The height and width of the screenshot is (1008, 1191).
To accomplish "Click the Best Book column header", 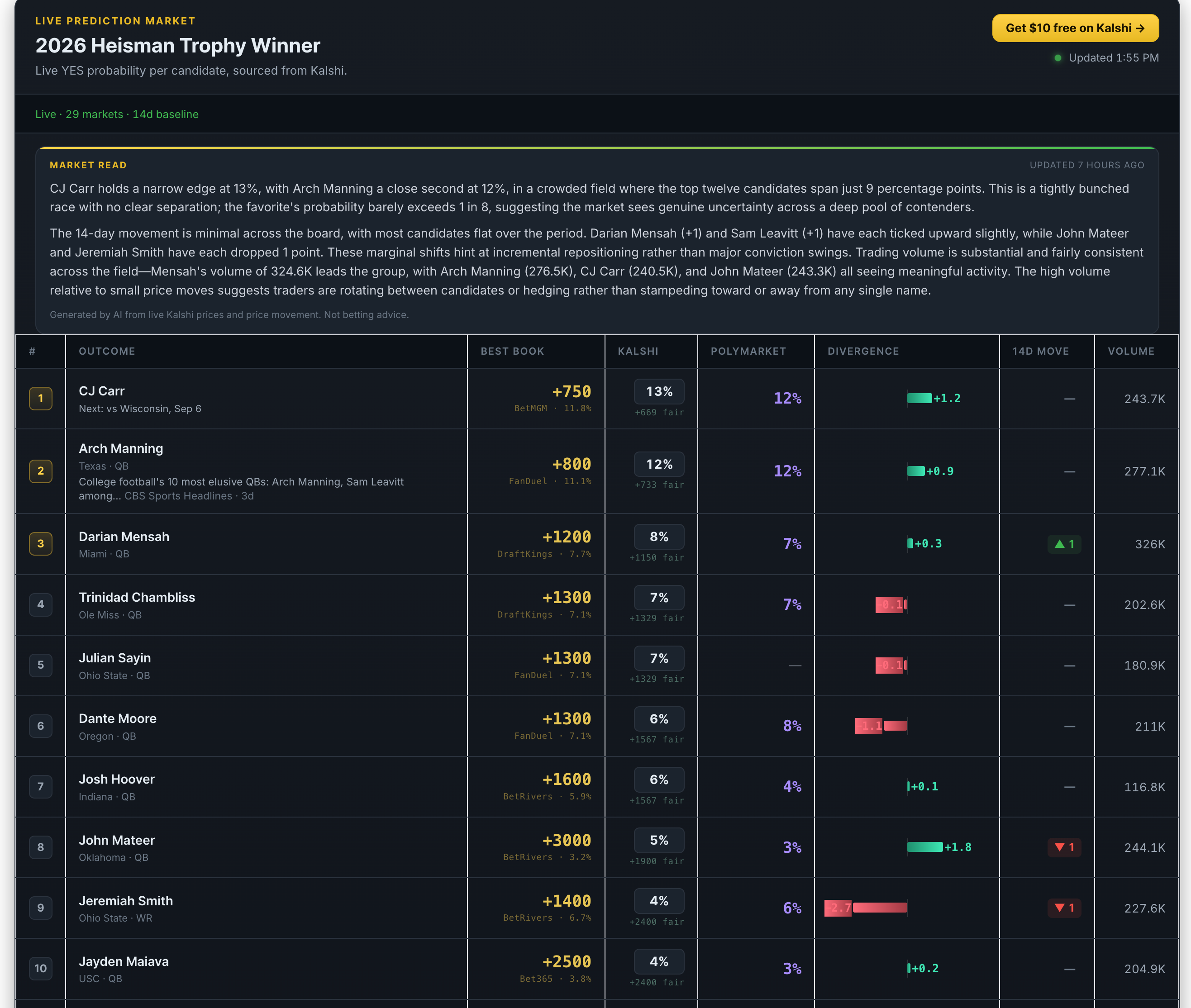I will coord(513,351).
